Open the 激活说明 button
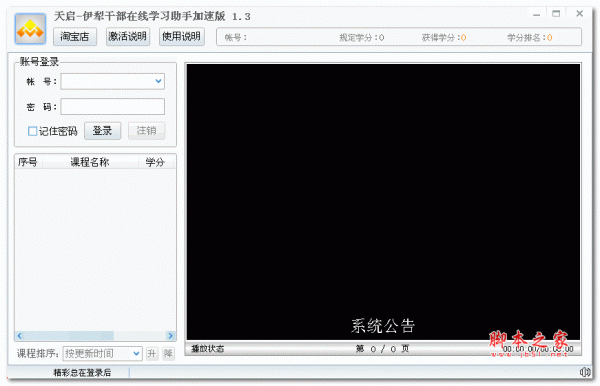Screen dimensions: 600x386 128,37
